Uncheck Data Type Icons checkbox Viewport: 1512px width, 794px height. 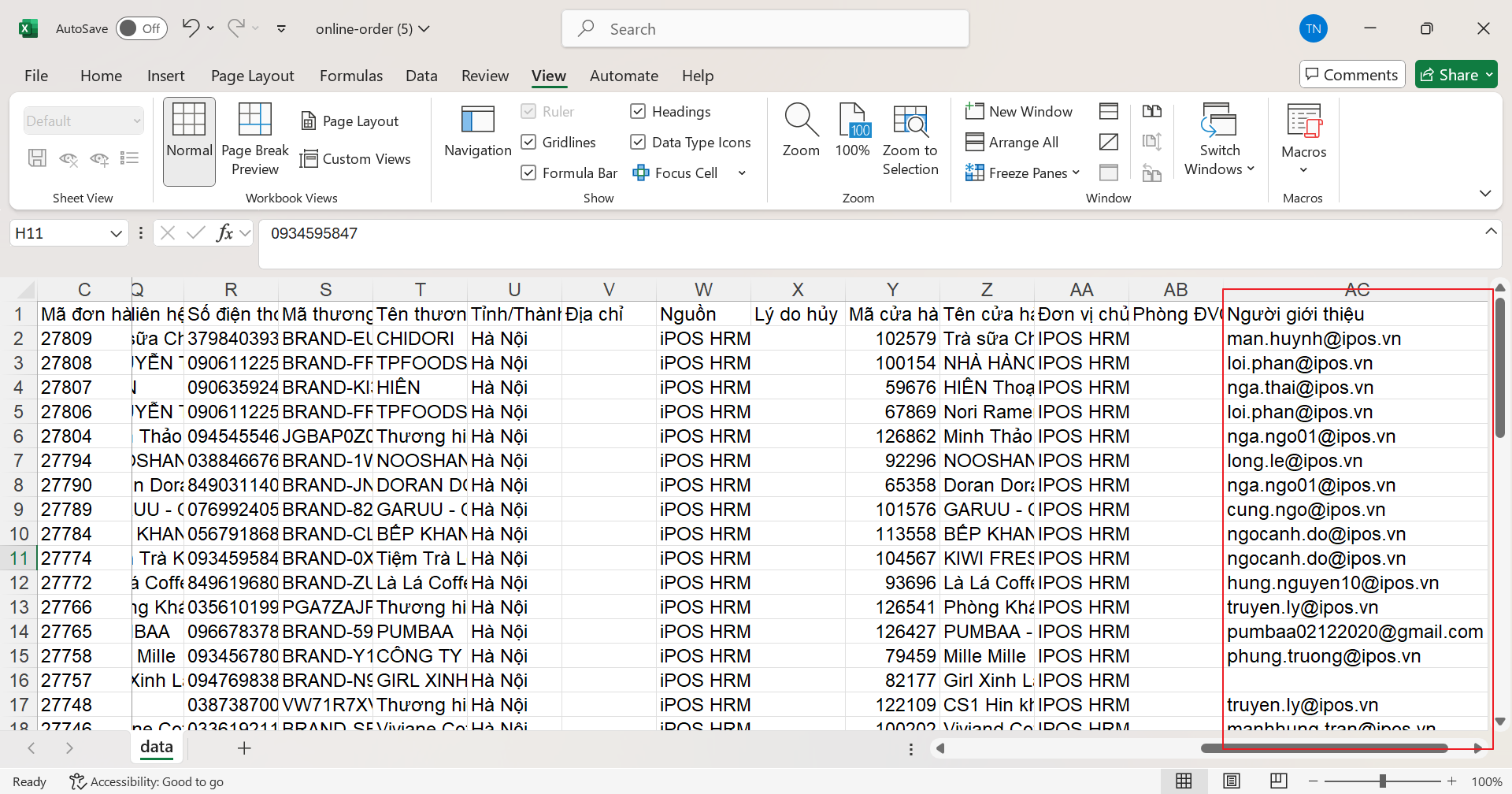tap(638, 143)
